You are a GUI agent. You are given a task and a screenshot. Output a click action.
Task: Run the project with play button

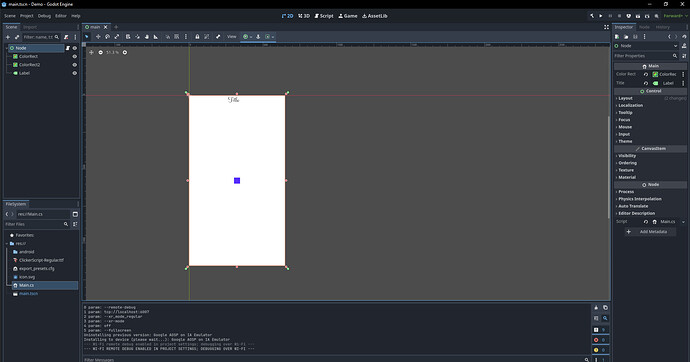pos(601,16)
